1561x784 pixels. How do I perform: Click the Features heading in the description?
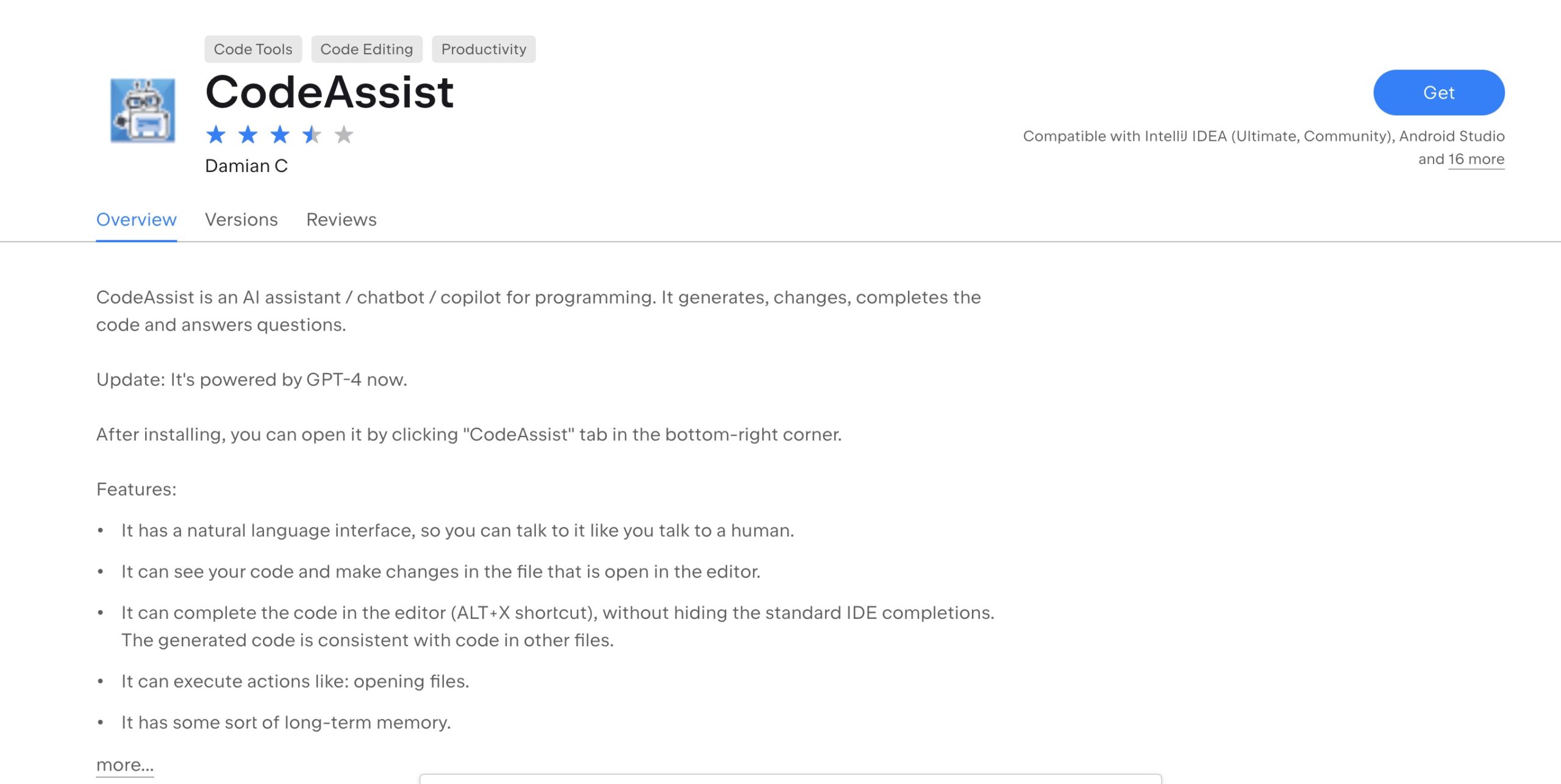click(x=137, y=489)
